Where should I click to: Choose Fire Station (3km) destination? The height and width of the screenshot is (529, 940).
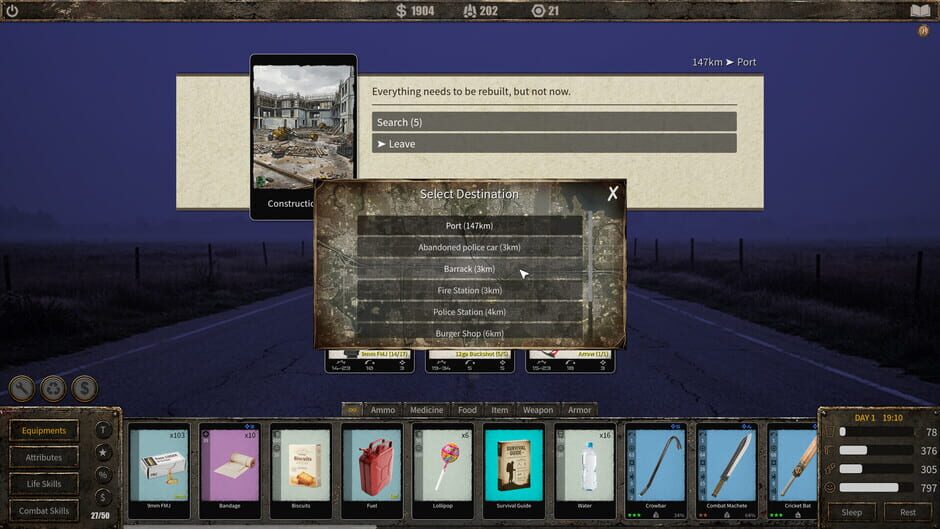(469, 290)
